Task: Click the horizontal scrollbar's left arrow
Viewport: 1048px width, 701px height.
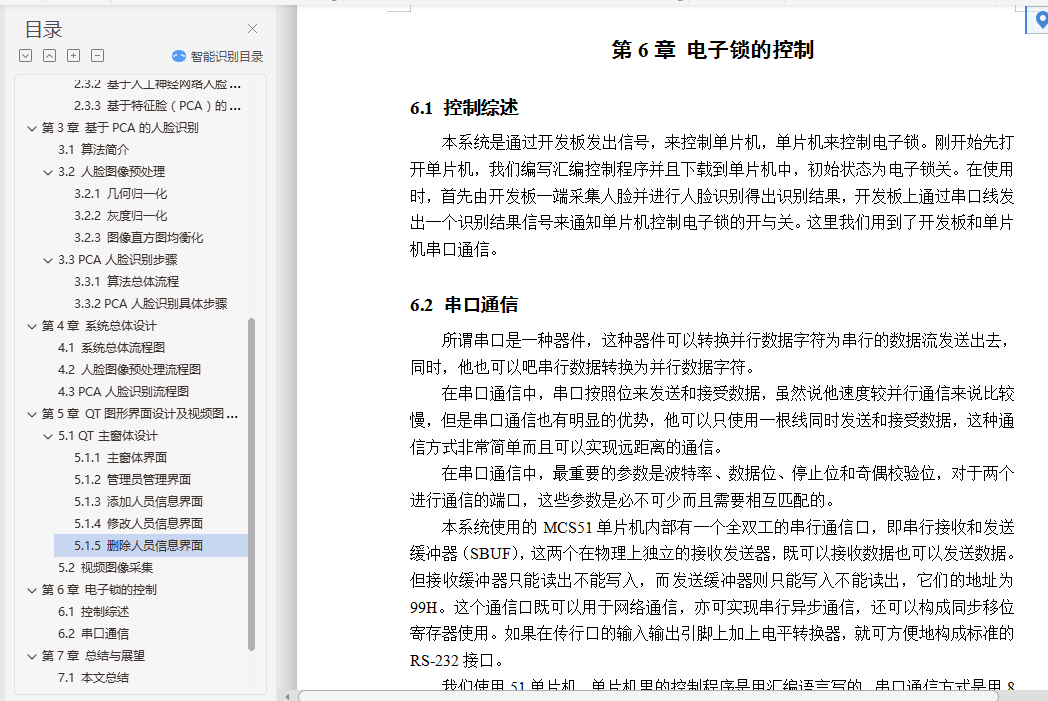Action: point(288,696)
